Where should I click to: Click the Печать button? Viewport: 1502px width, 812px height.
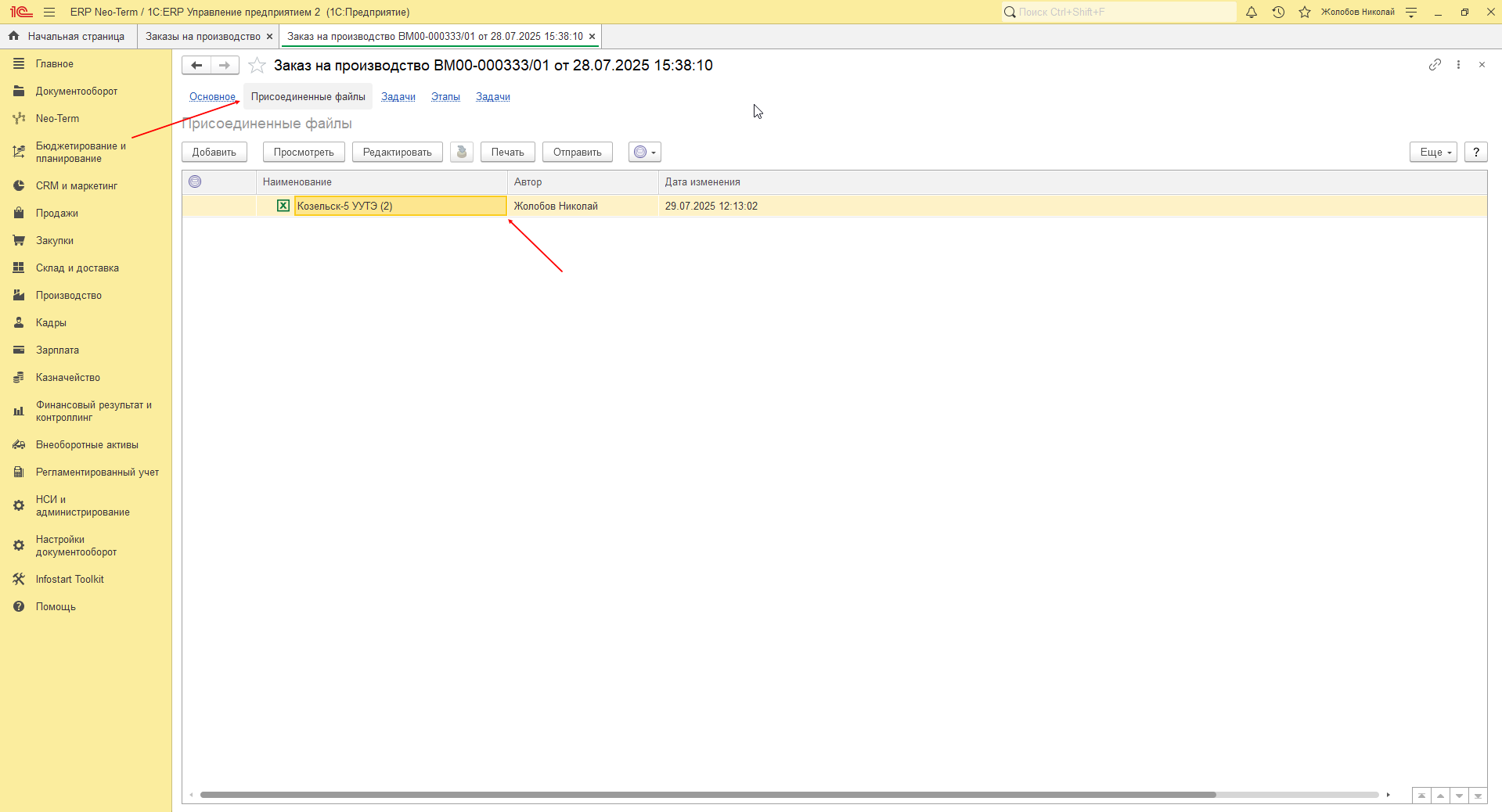point(507,152)
